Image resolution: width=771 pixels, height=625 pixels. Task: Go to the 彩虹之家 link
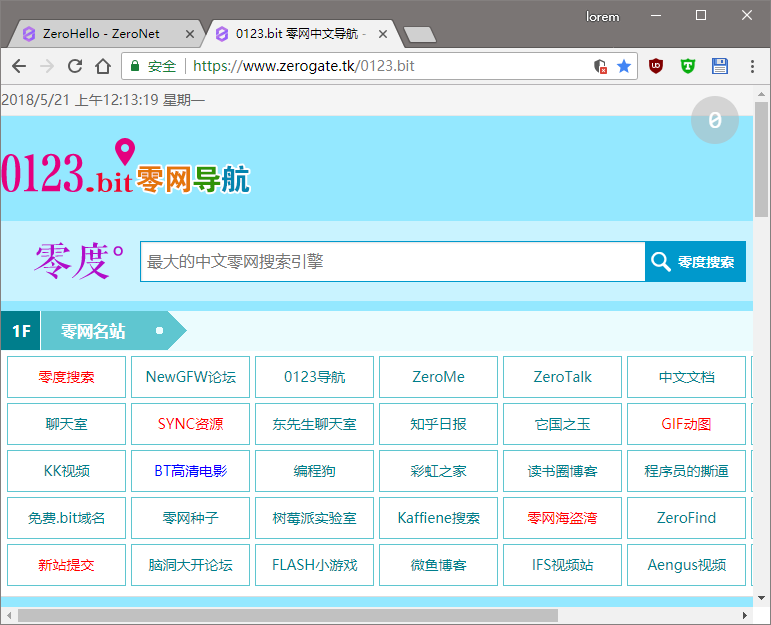click(x=438, y=471)
